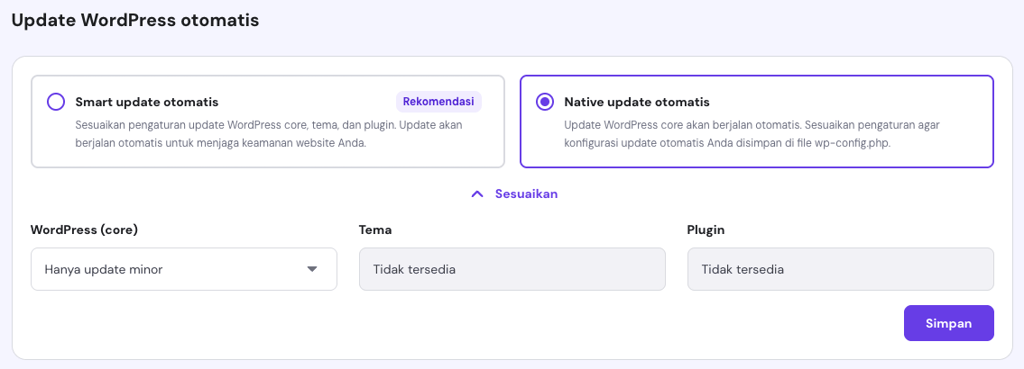
Task: Click the WordPress (core) label
Action: coord(84,230)
